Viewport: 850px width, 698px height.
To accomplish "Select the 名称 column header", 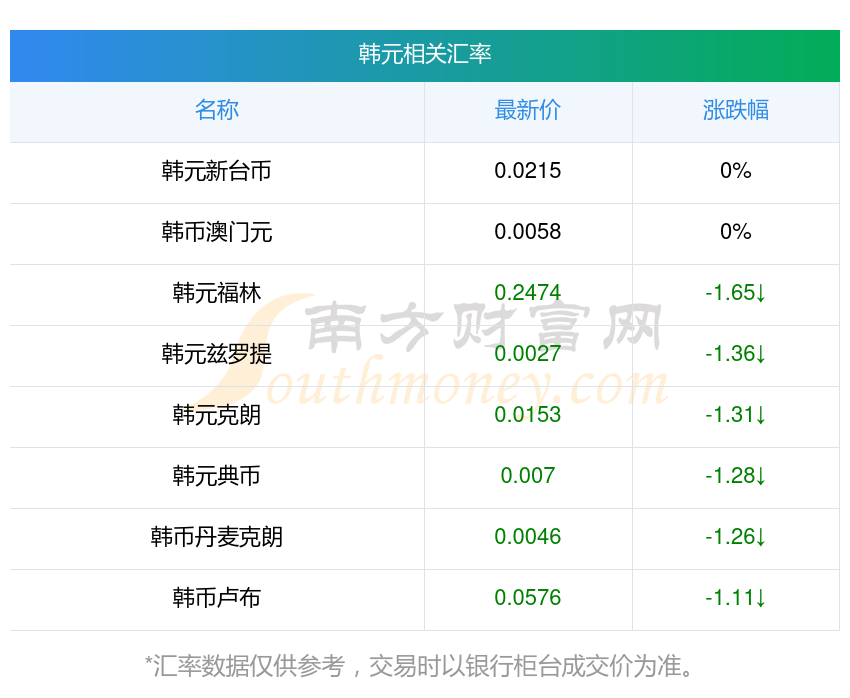I will click(217, 110).
